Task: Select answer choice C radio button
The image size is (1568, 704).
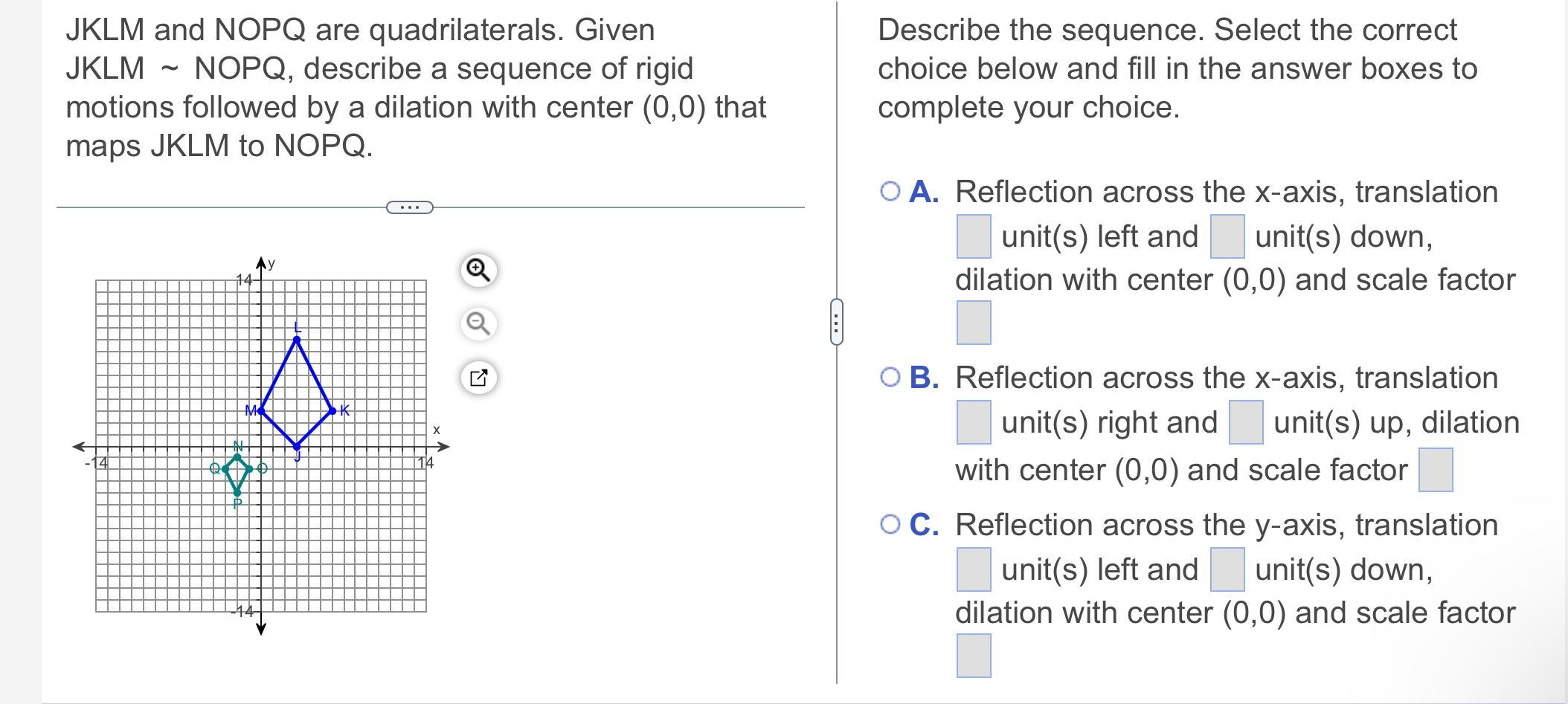Action: [x=890, y=525]
